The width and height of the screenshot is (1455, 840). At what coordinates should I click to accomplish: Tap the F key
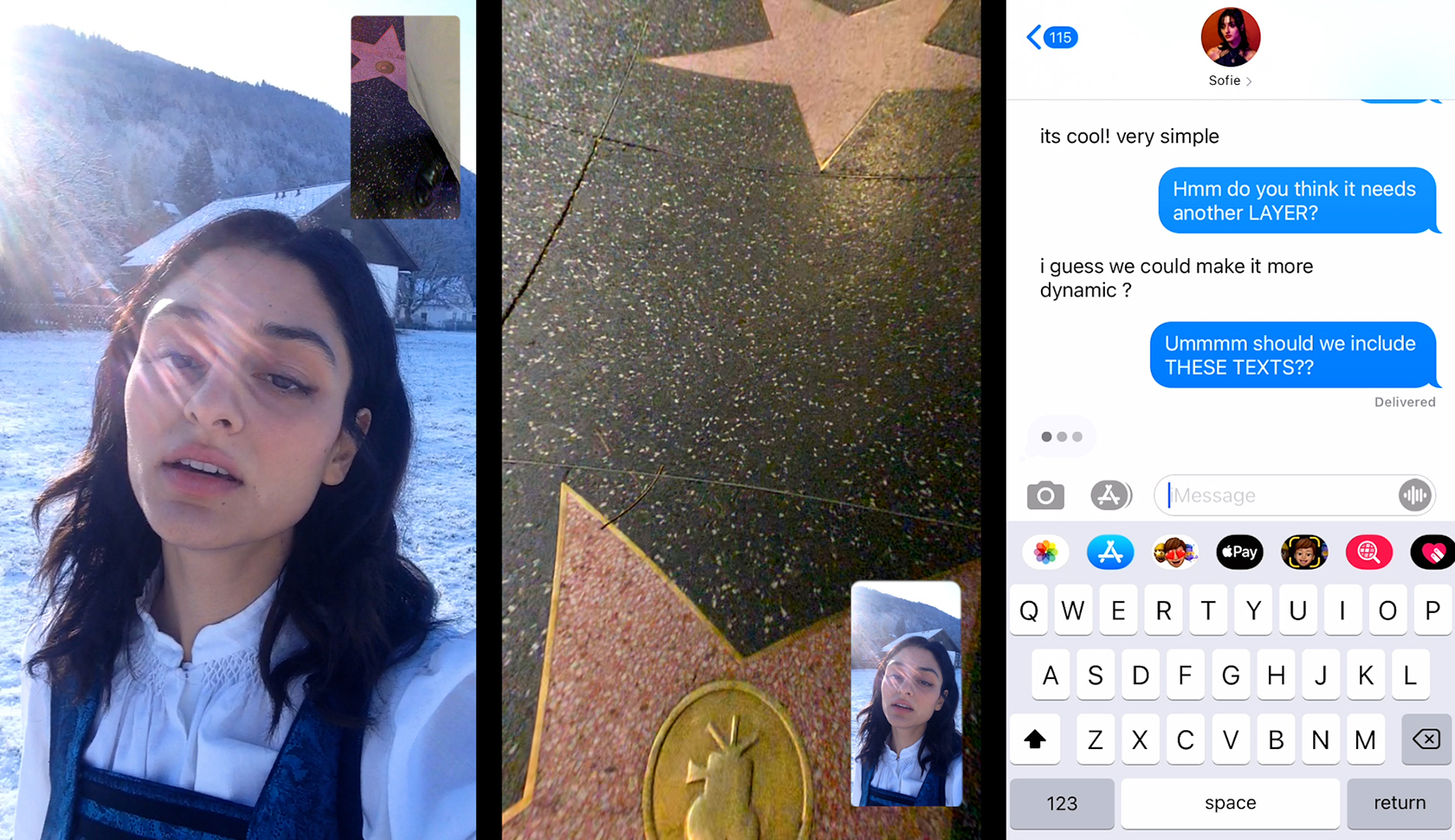(x=1186, y=675)
